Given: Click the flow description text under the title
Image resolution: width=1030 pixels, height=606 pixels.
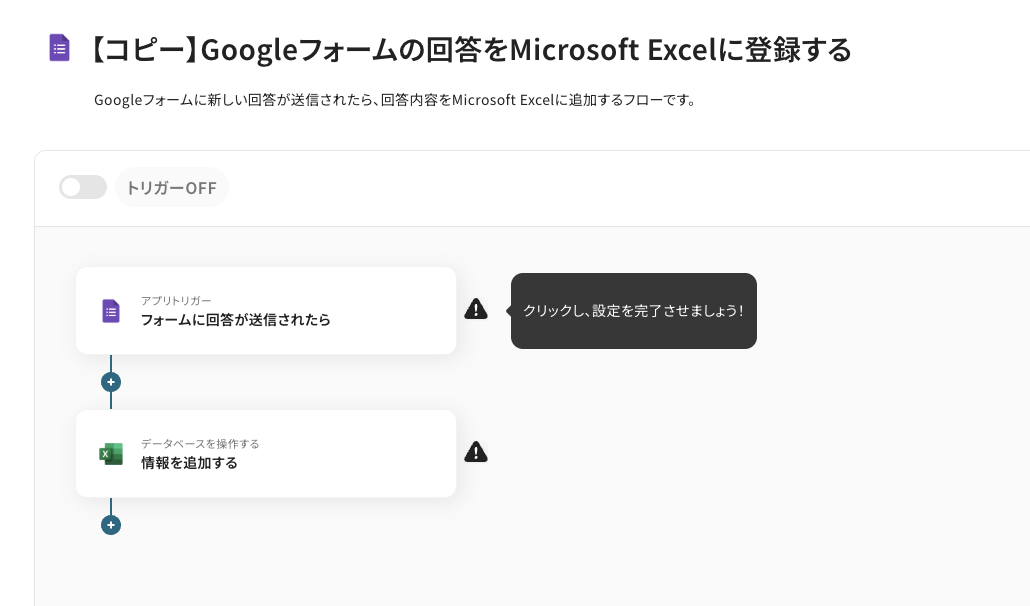Looking at the screenshot, I should pyautogui.click(x=394, y=100).
